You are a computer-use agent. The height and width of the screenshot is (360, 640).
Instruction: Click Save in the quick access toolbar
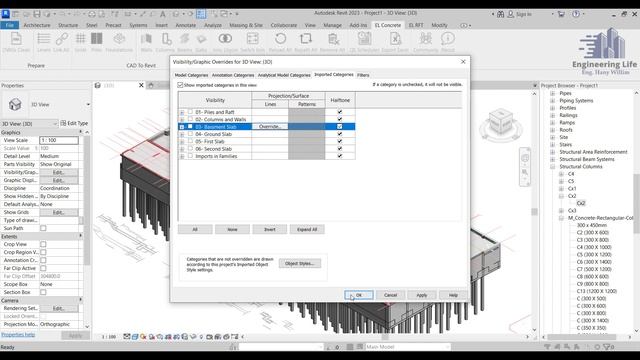click(x=37, y=14)
